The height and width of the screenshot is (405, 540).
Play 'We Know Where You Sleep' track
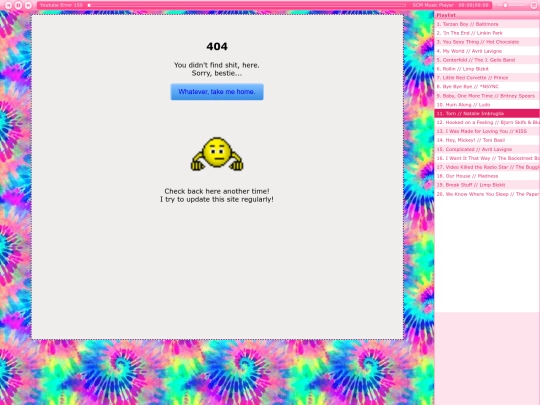coord(487,194)
